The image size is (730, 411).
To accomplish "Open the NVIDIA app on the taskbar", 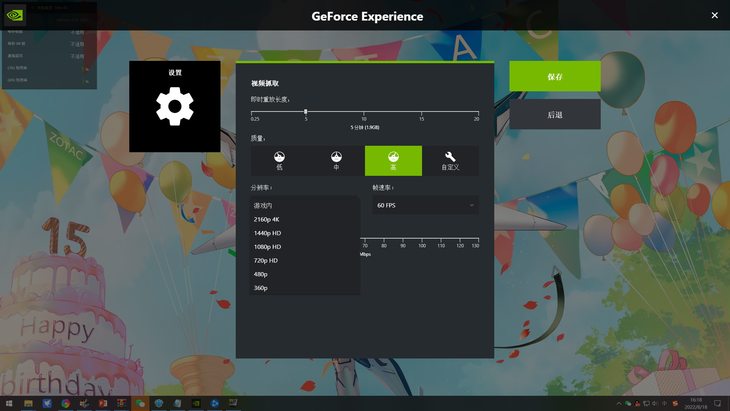I will (x=196, y=403).
